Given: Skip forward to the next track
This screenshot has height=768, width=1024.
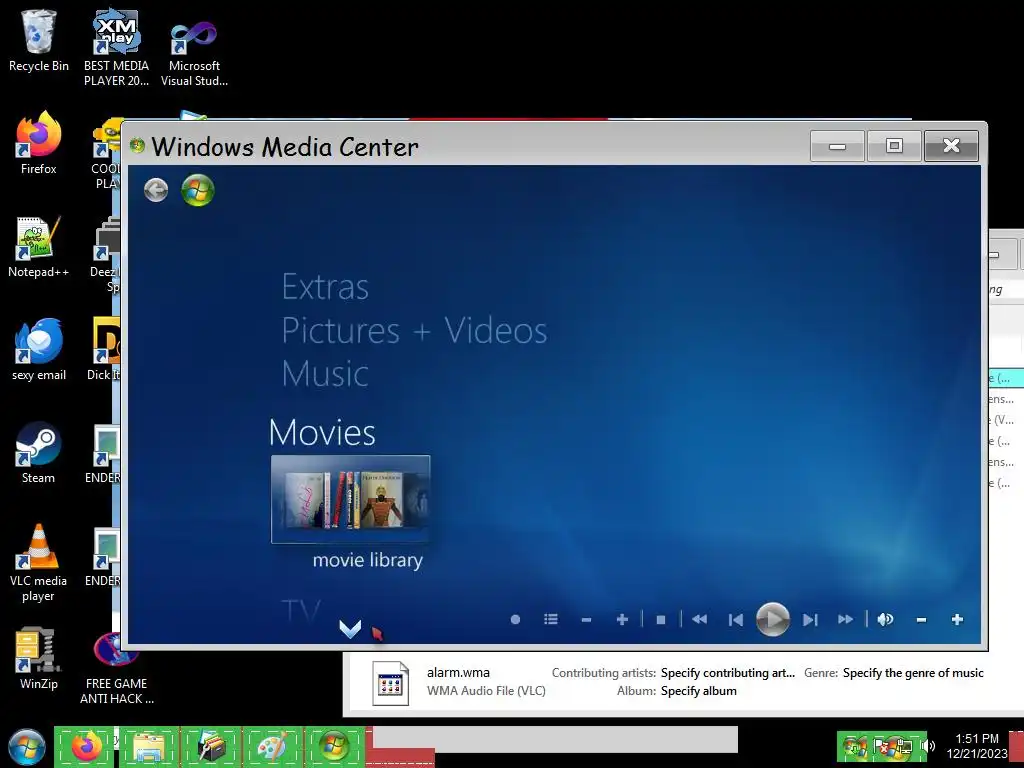Looking at the screenshot, I should click(x=810, y=620).
